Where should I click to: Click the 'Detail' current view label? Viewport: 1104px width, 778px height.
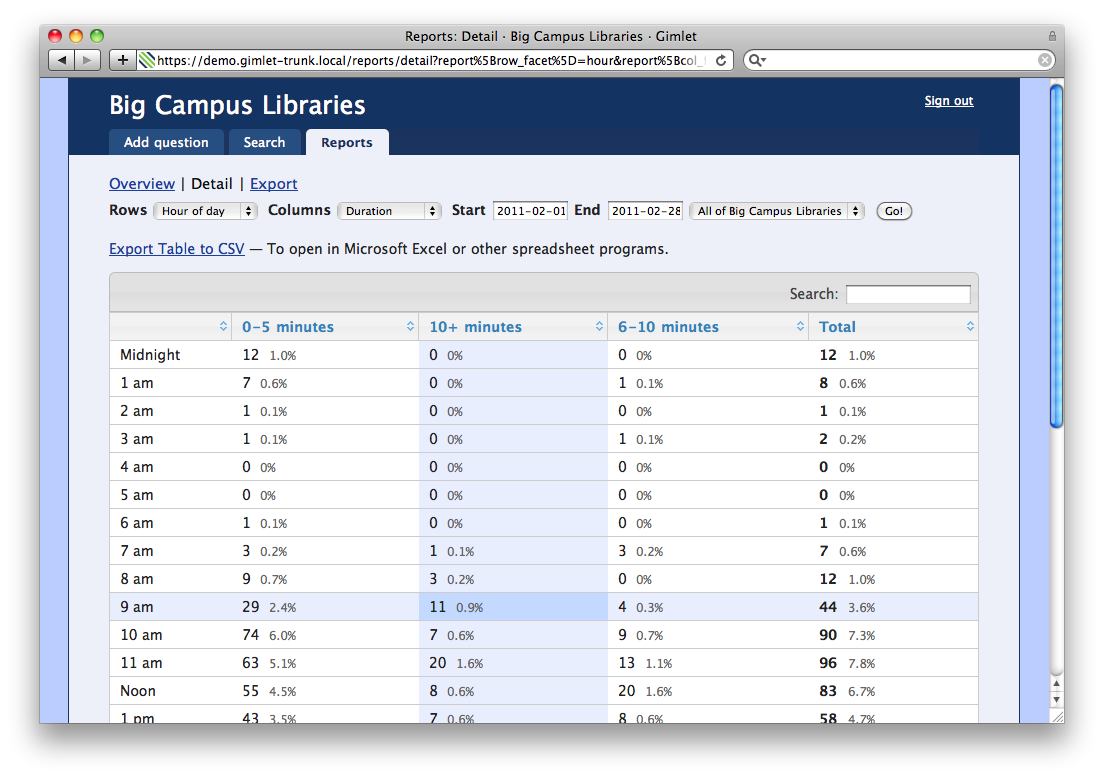(212, 184)
